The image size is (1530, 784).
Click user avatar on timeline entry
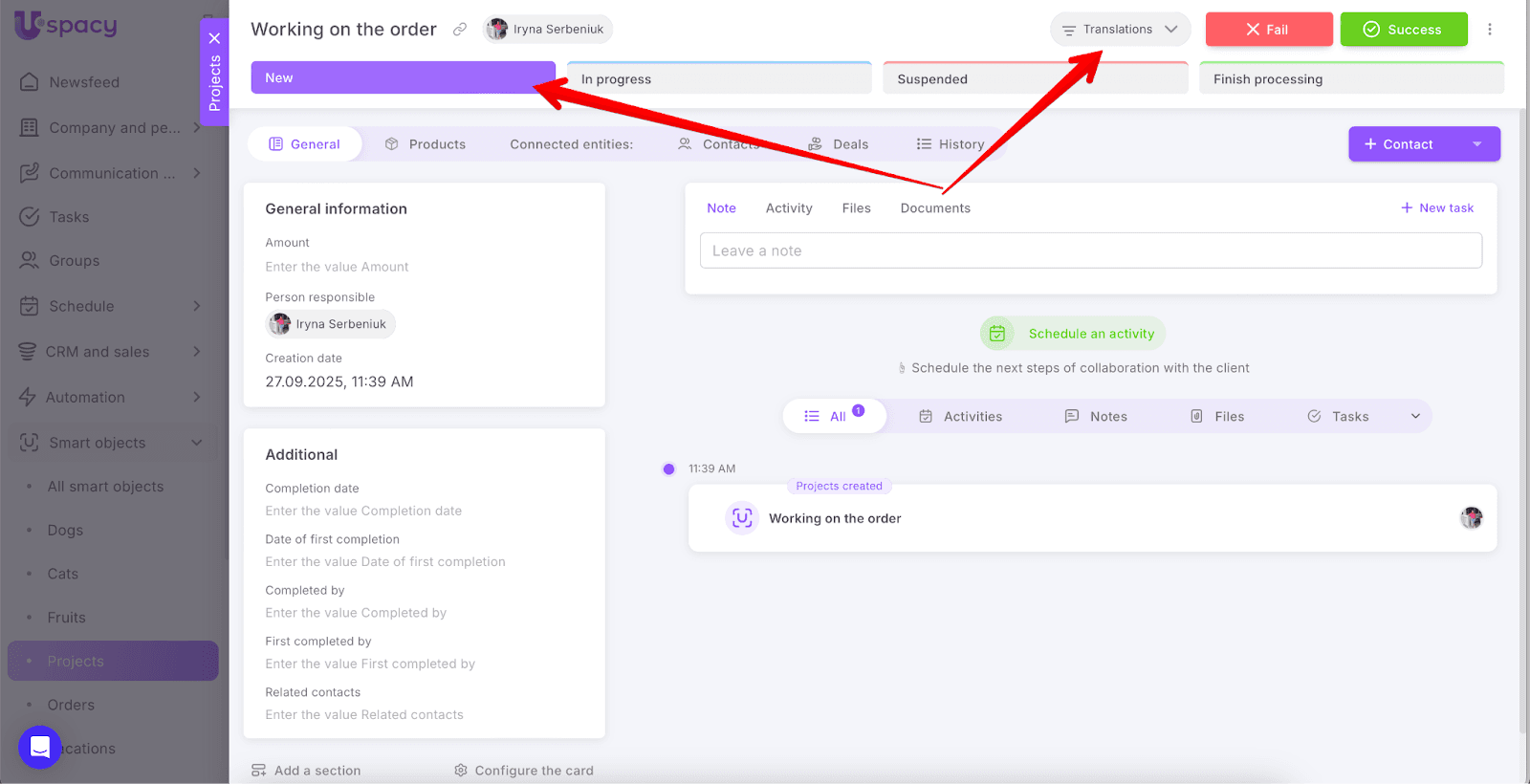(x=1471, y=518)
